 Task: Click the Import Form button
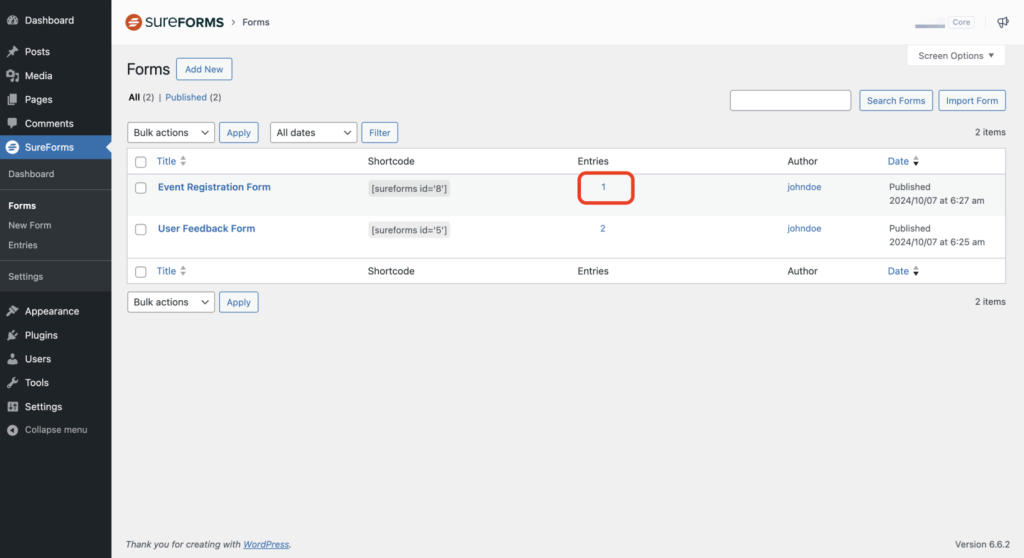tap(972, 100)
